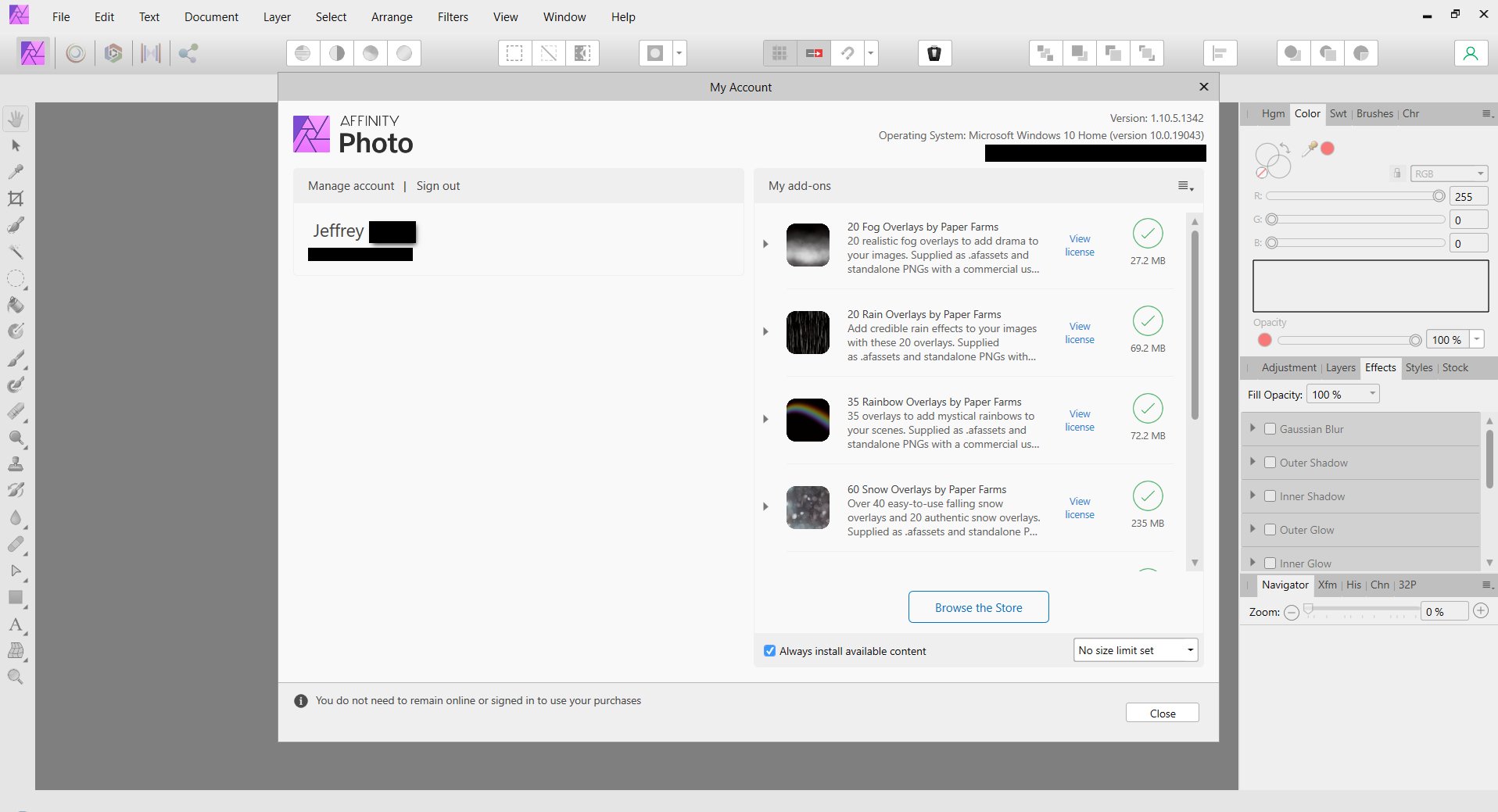Enable the Inner Glow effect checkbox

tap(1270, 563)
